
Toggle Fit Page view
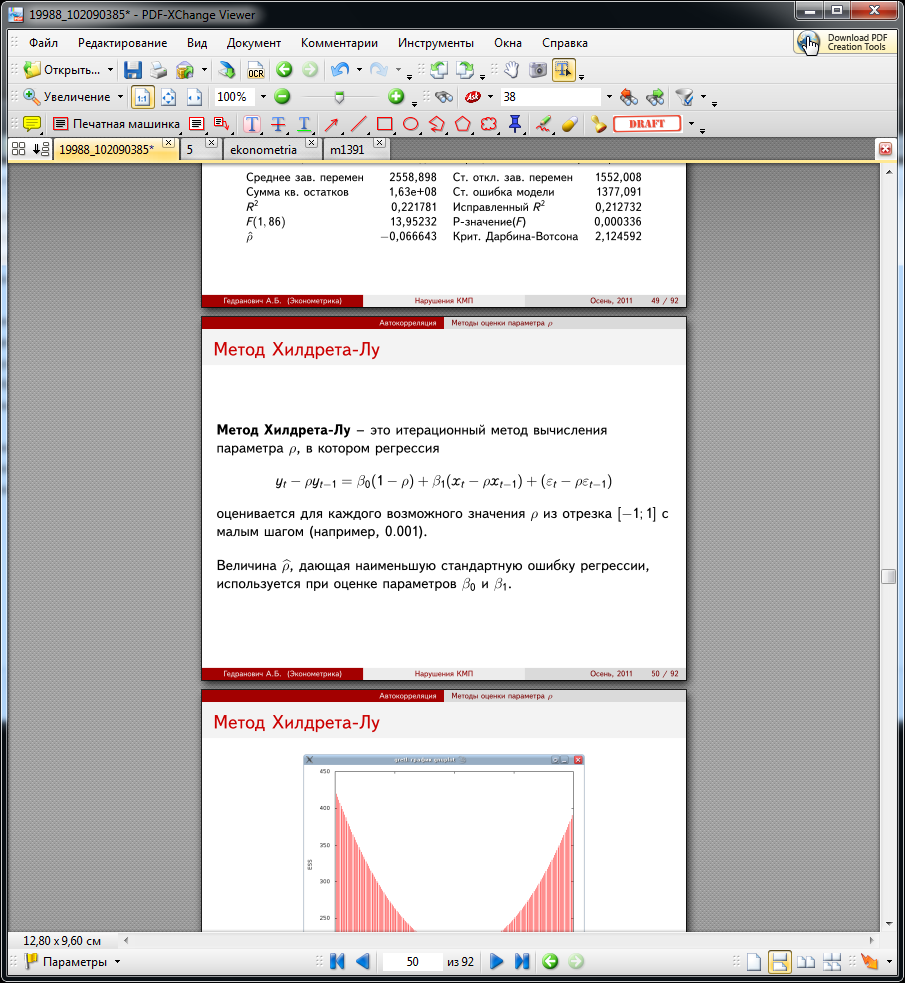pos(169,97)
